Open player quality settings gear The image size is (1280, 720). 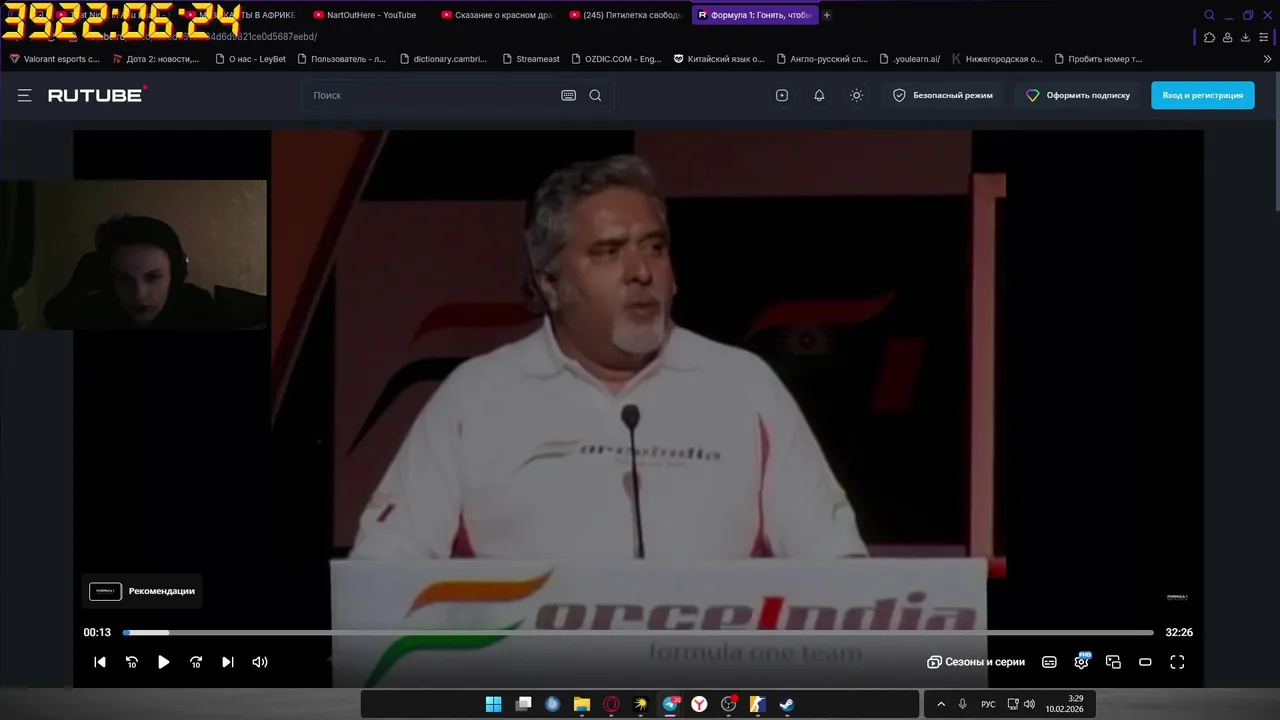coord(1081,662)
